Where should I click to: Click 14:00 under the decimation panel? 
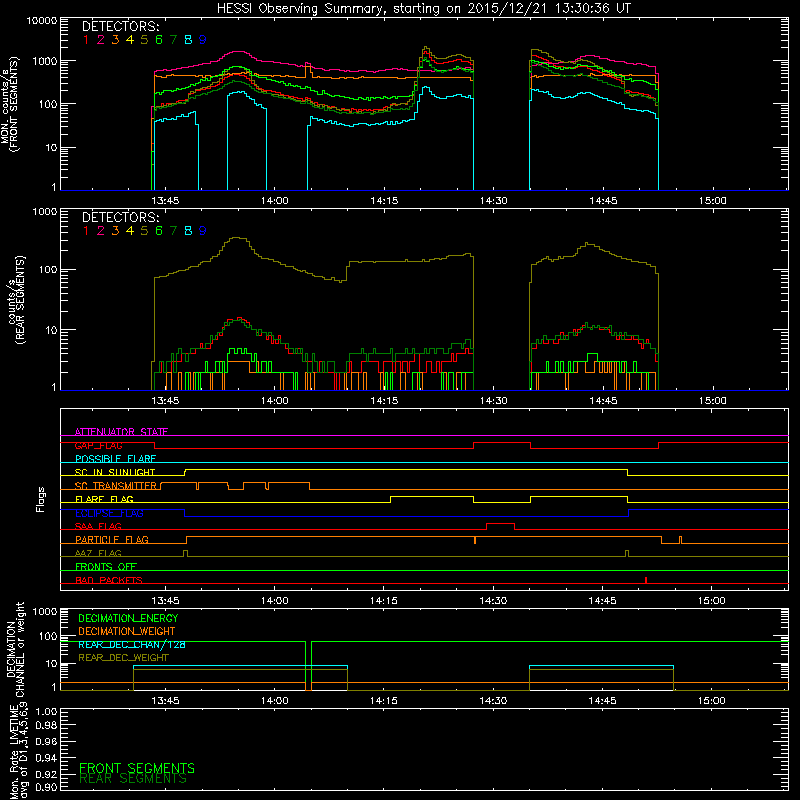click(x=274, y=701)
